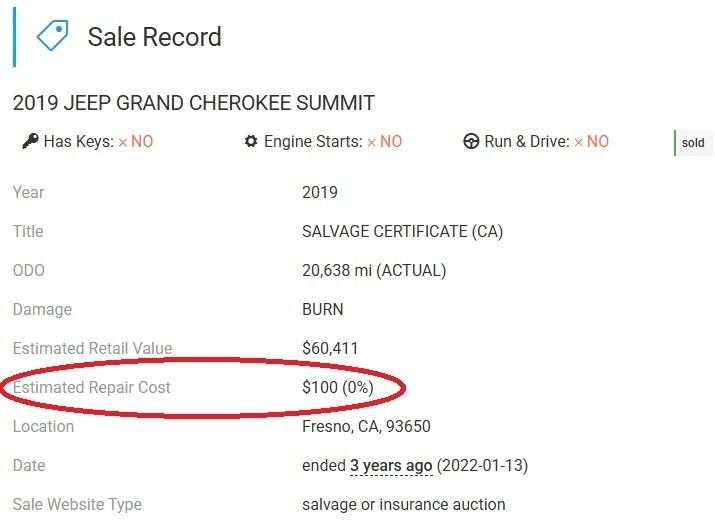The width and height of the screenshot is (715, 524).
Task: Click the key icon beside Has Keys
Action: (29, 142)
